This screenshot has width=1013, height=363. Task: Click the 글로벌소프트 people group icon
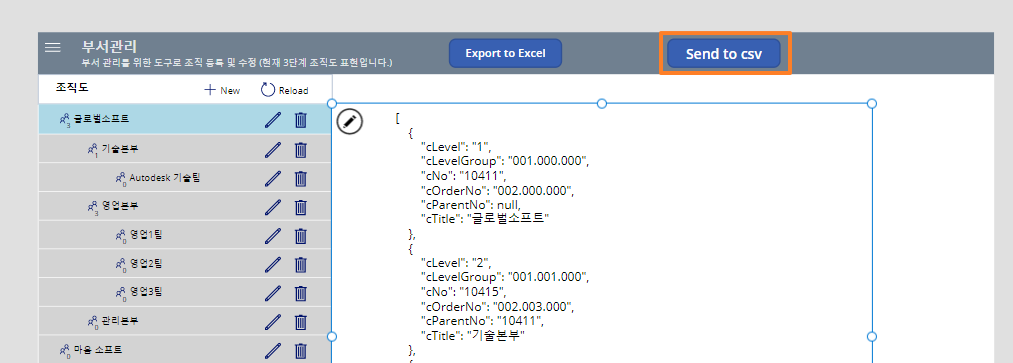tap(65, 120)
